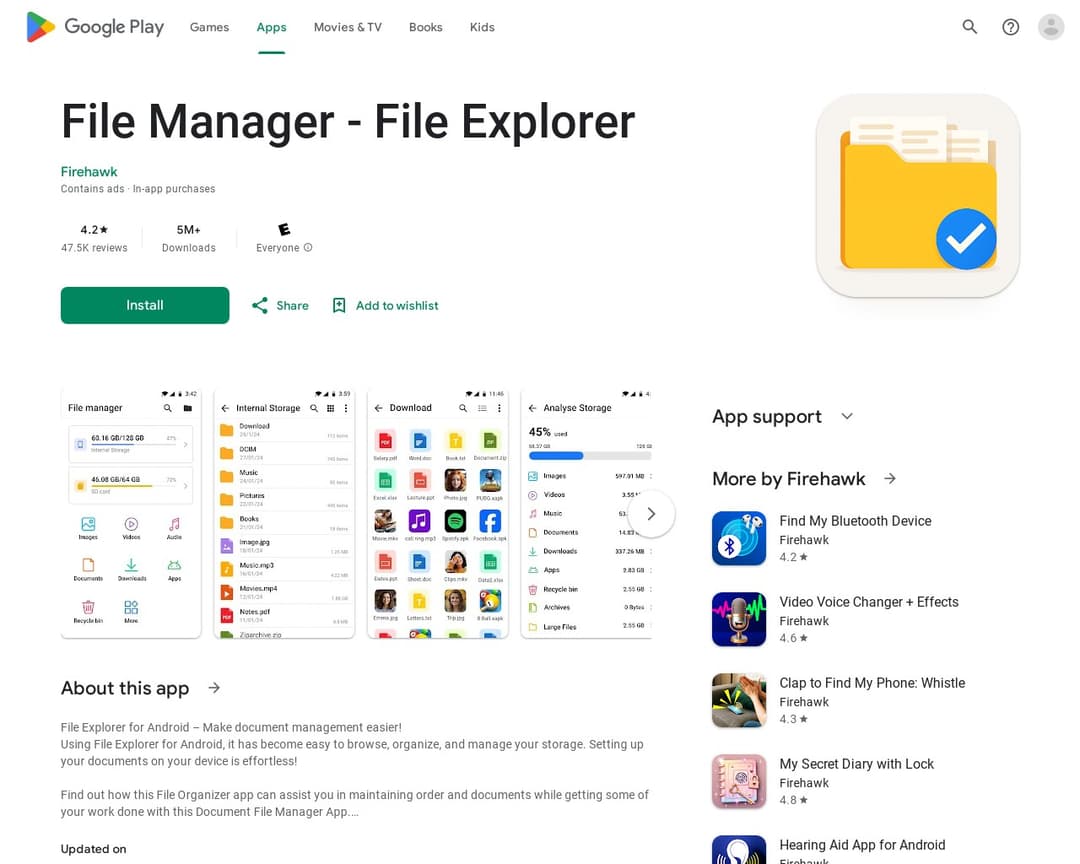The image size is (1080, 864).
Task: Click the arrow next to About this app
Action: pos(214,688)
